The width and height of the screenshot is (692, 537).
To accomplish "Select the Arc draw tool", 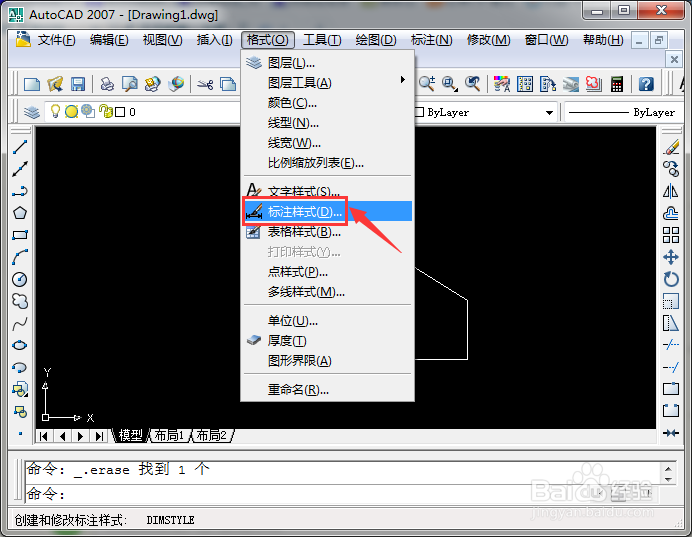I will tap(20, 257).
